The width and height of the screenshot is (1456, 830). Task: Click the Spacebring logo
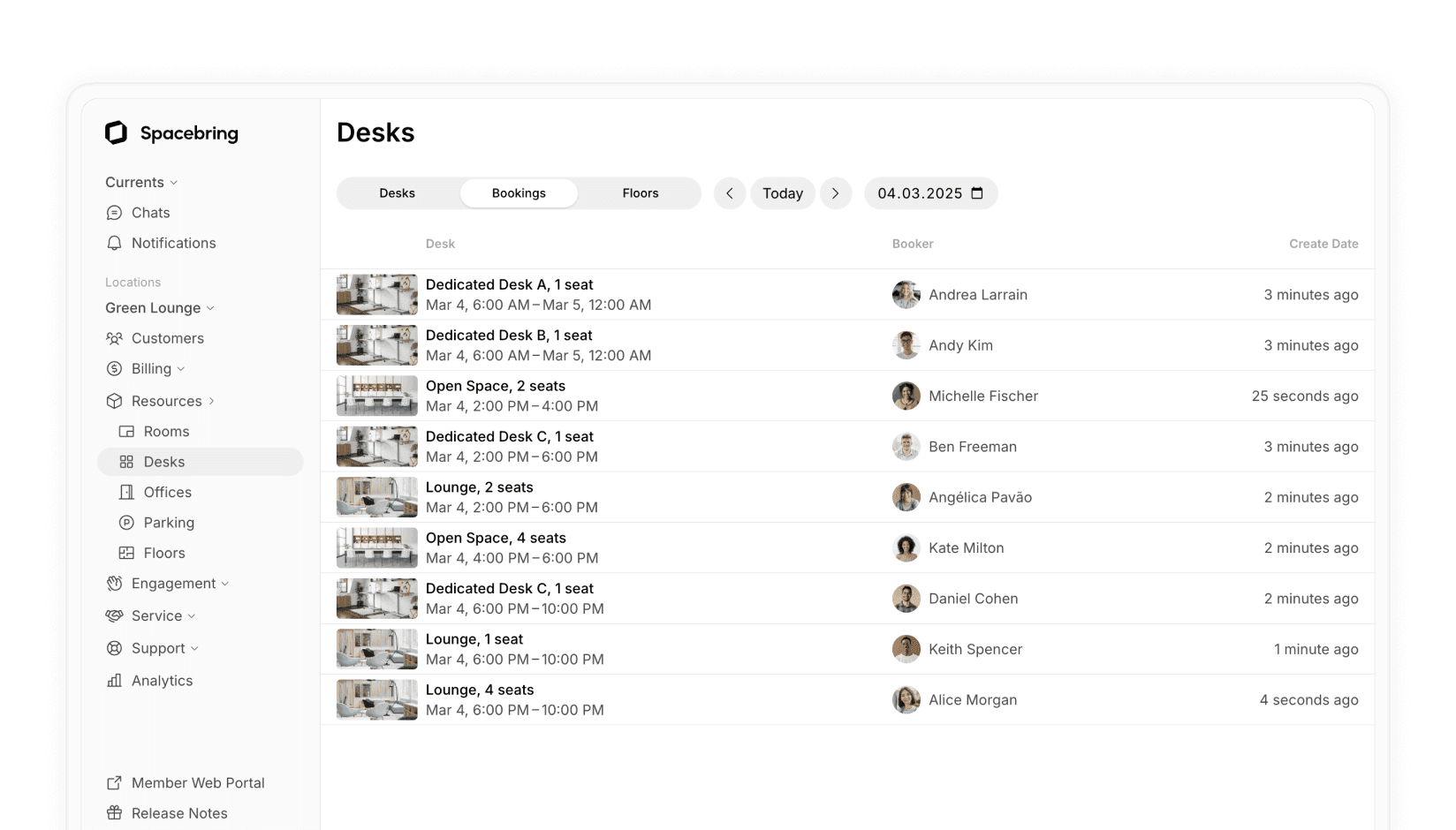[171, 132]
